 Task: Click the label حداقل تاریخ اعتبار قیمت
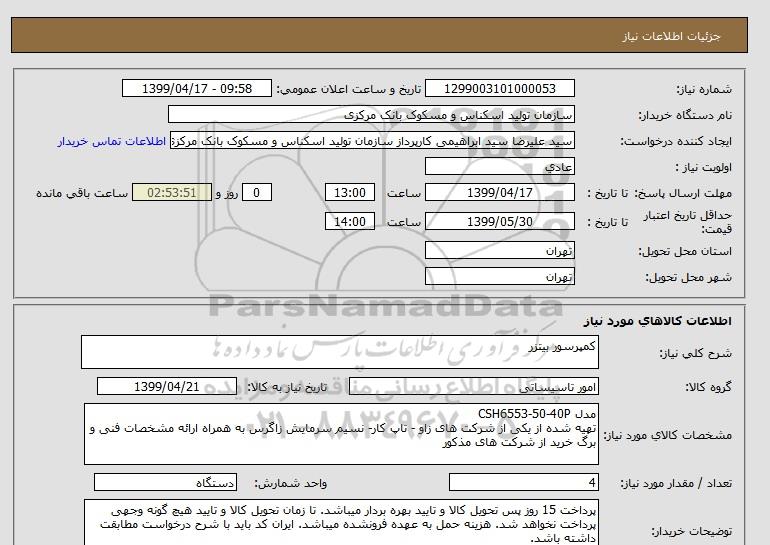click(688, 222)
